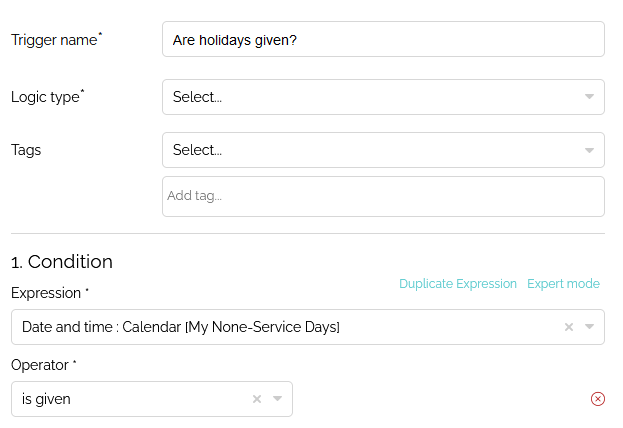
Task: Focus the Trigger name text field
Action: tap(383, 39)
